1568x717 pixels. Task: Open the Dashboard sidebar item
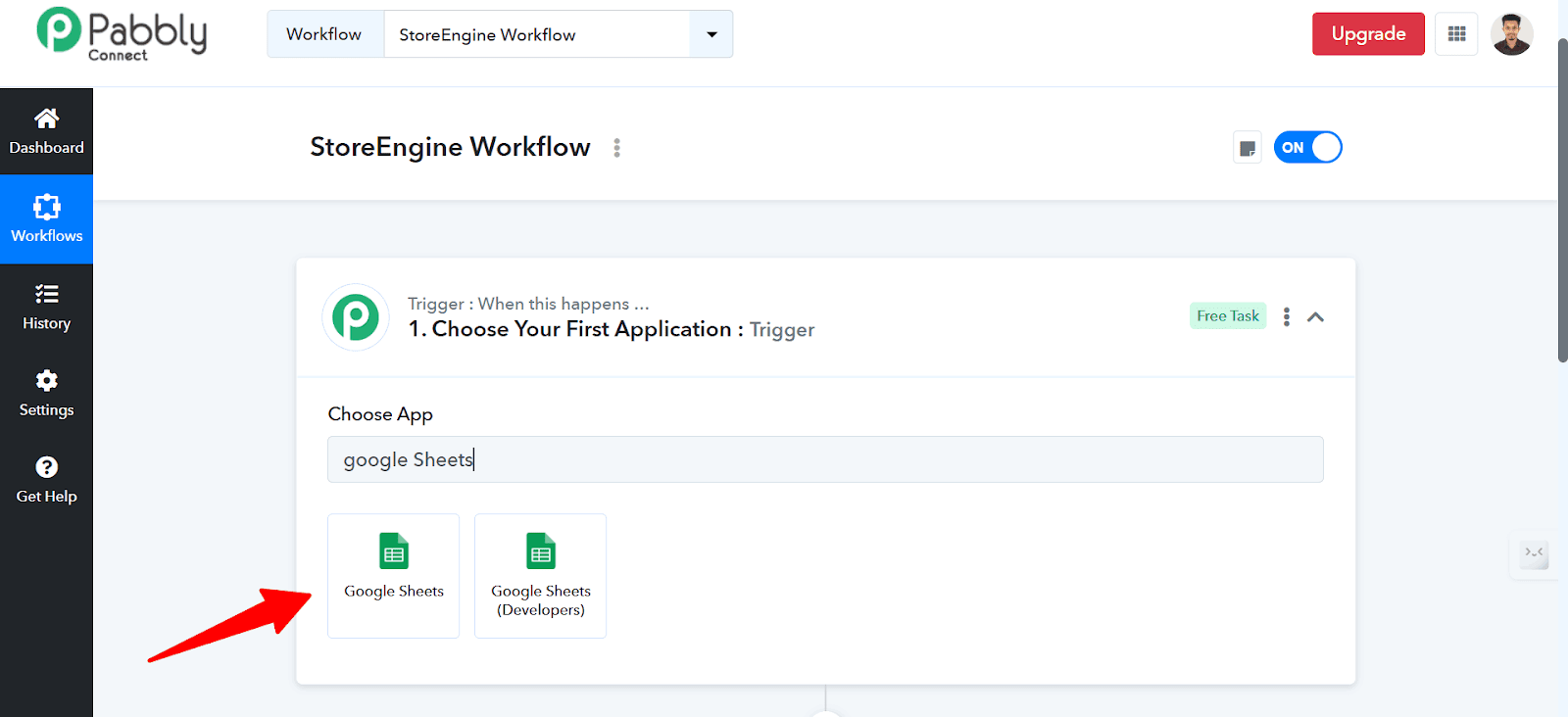[46, 131]
